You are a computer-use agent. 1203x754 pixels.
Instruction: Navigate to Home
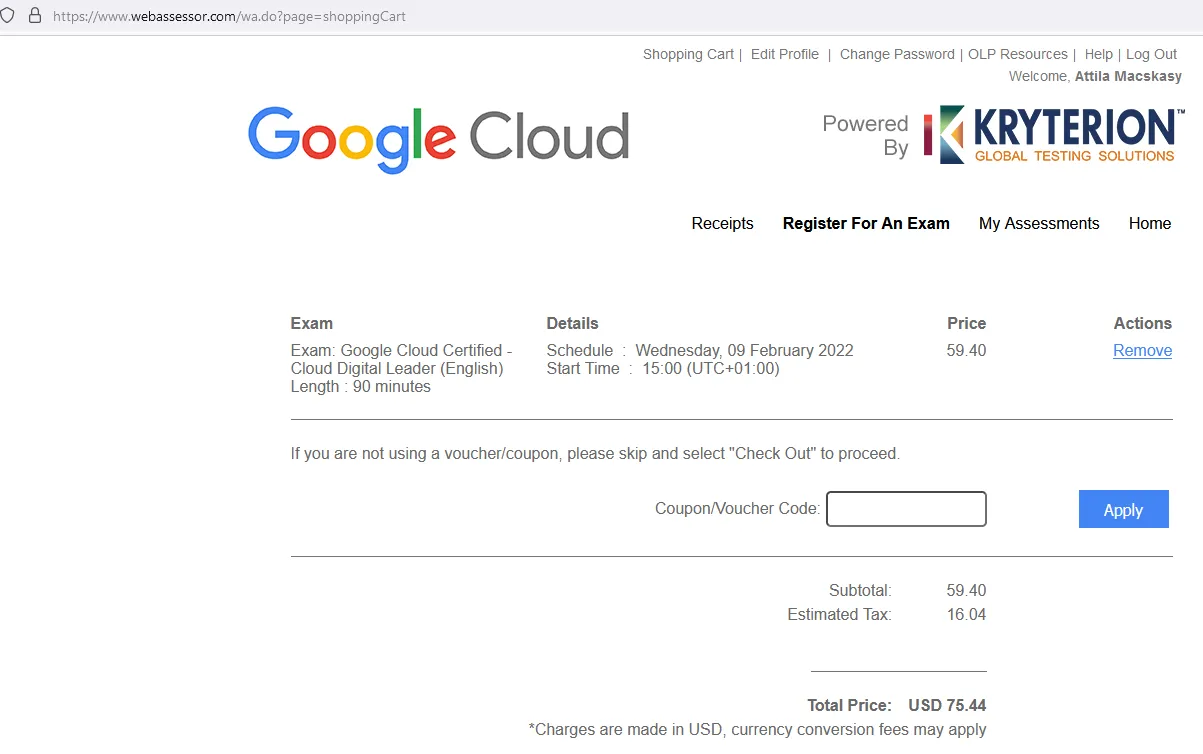click(x=1149, y=223)
